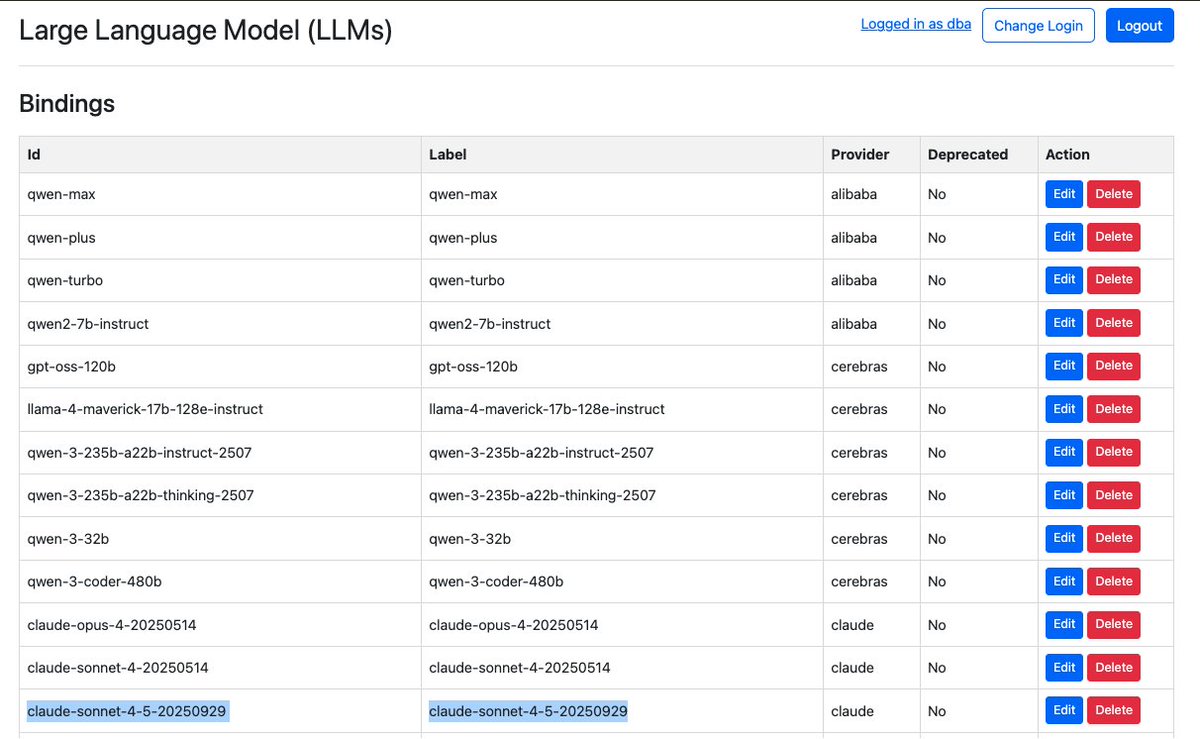Delete the qwen-max binding
The width and height of the screenshot is (1200, 739).
point(1114,194)
